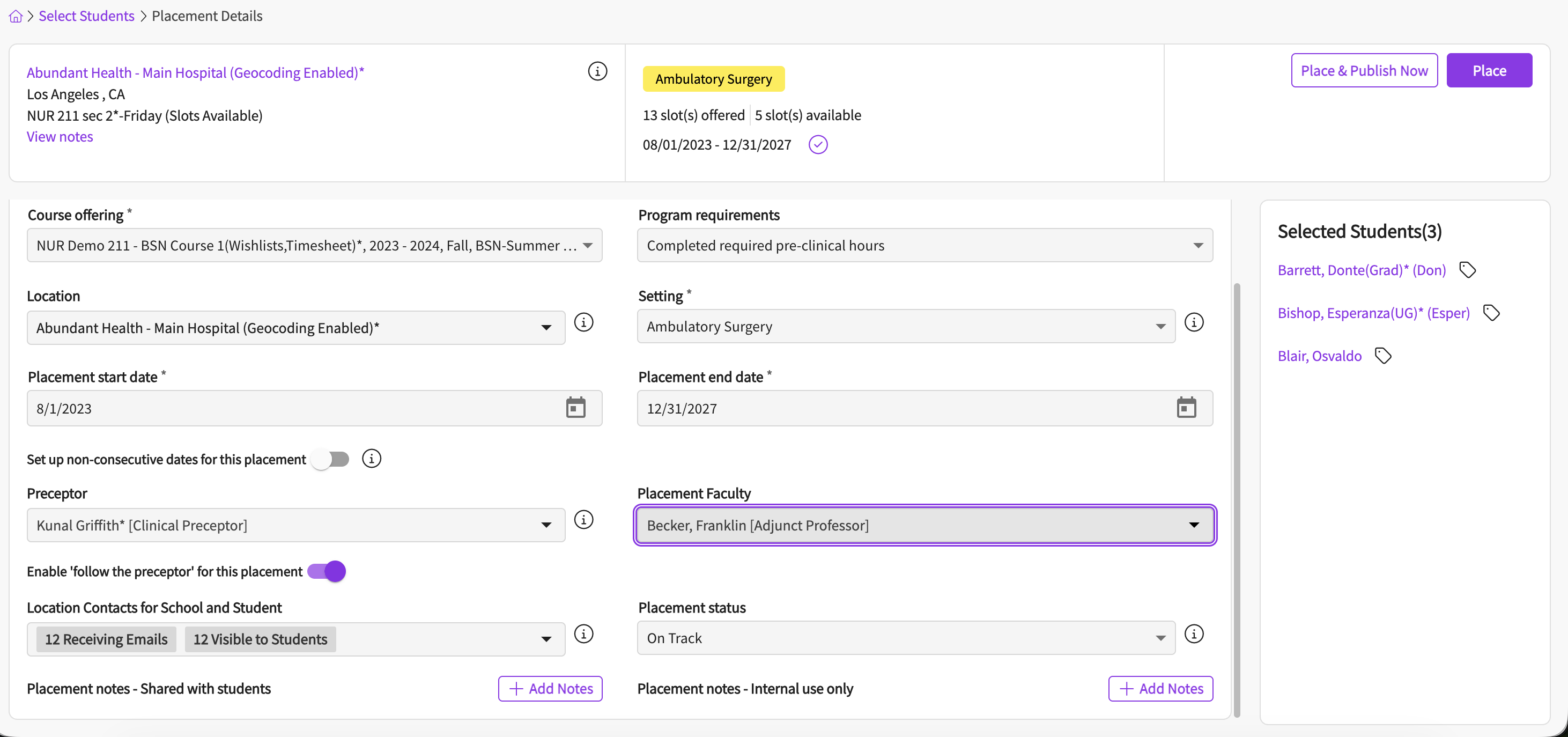Viewport: 1568px width, 737px height.
Task: Add Notes for shared with students
Action: [550, 688]
